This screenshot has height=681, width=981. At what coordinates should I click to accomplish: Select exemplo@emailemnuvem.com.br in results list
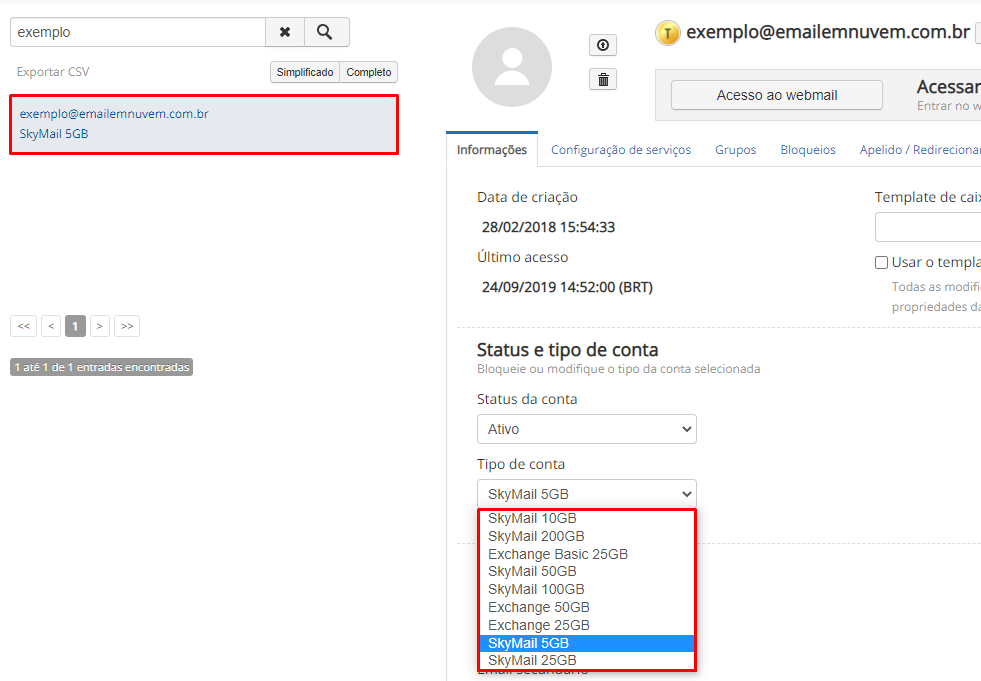[204, 124]
